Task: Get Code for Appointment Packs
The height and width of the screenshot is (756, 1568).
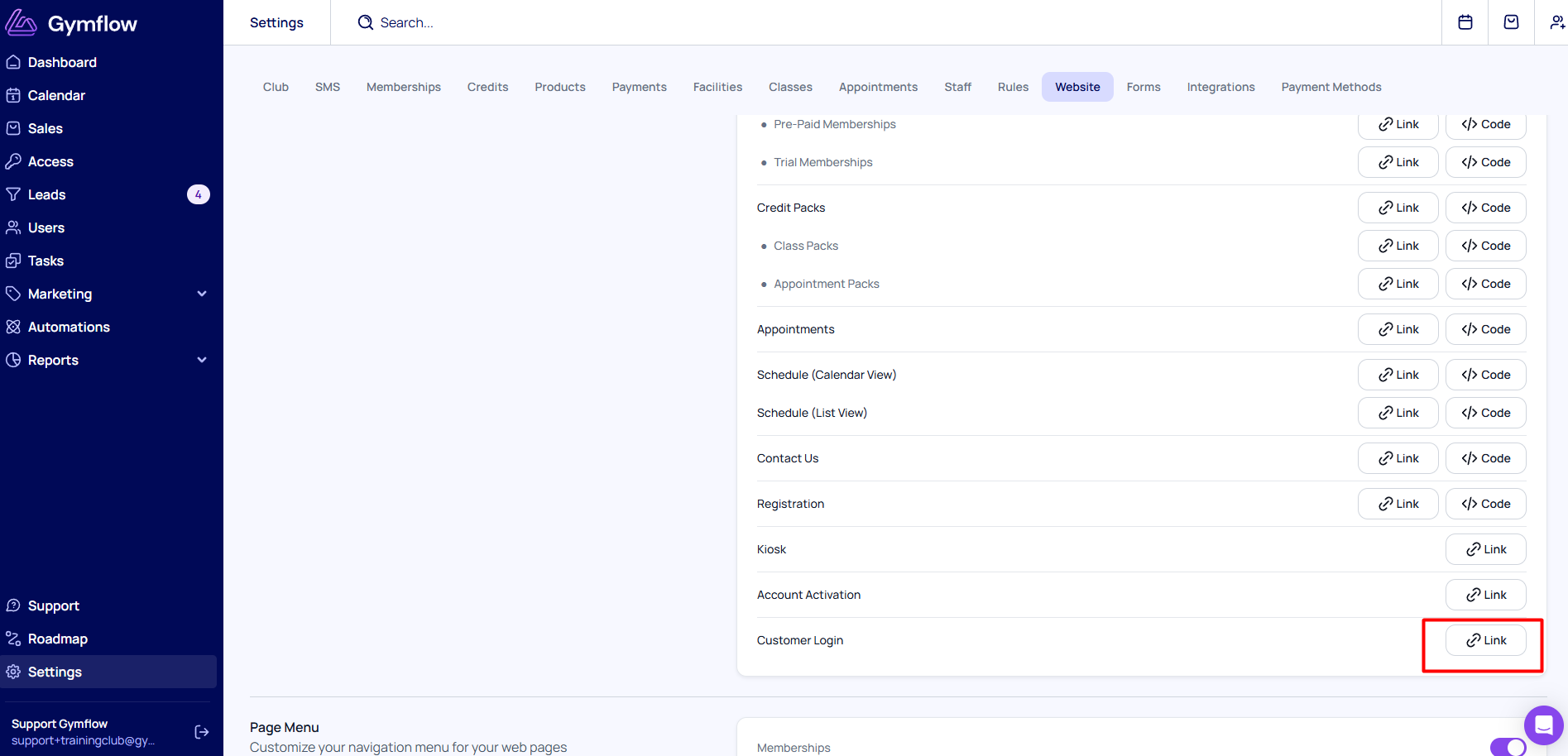Action: tap(1486, 284)
